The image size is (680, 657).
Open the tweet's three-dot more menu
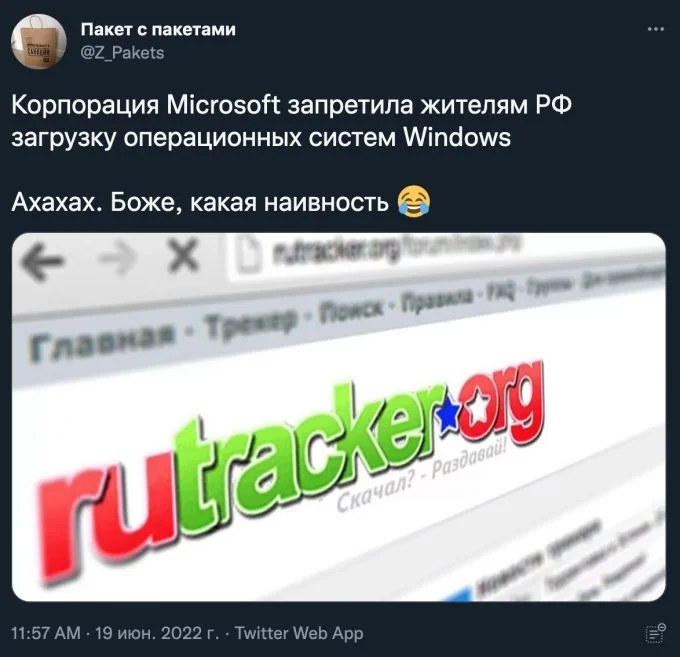pyautogui.click(x=655, y=29)
